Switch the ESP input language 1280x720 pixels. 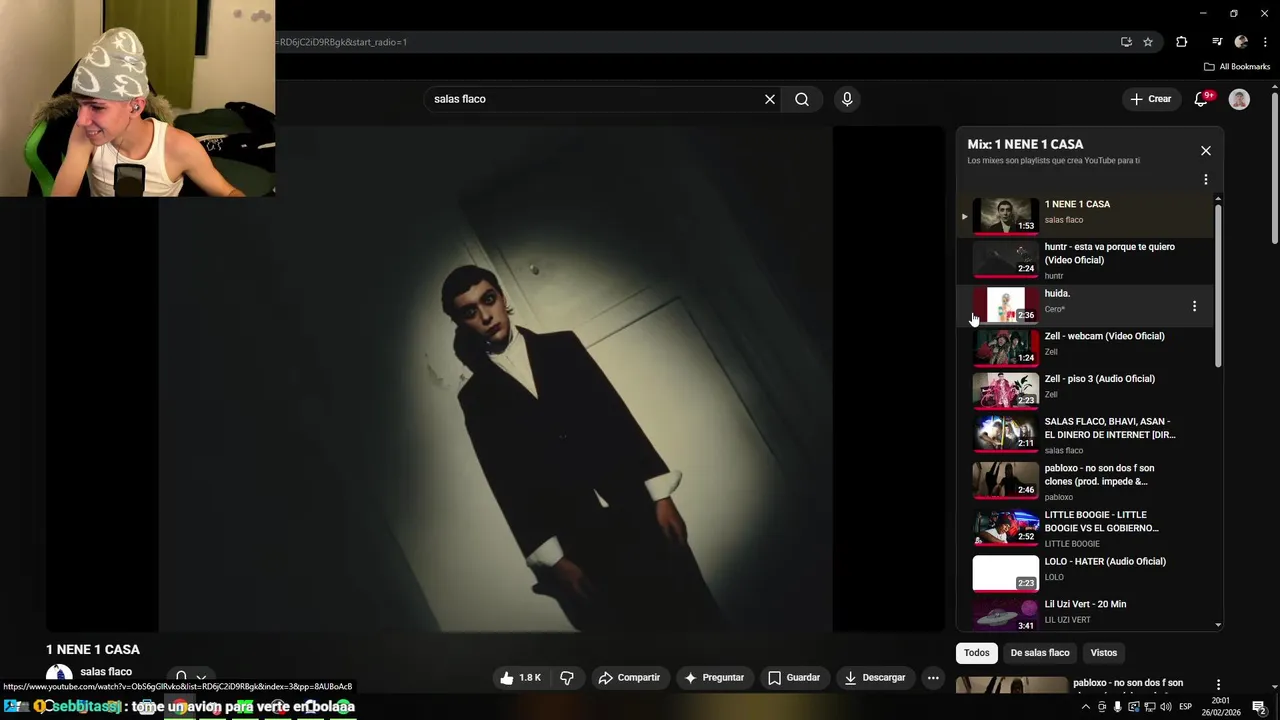[1186, 707]
